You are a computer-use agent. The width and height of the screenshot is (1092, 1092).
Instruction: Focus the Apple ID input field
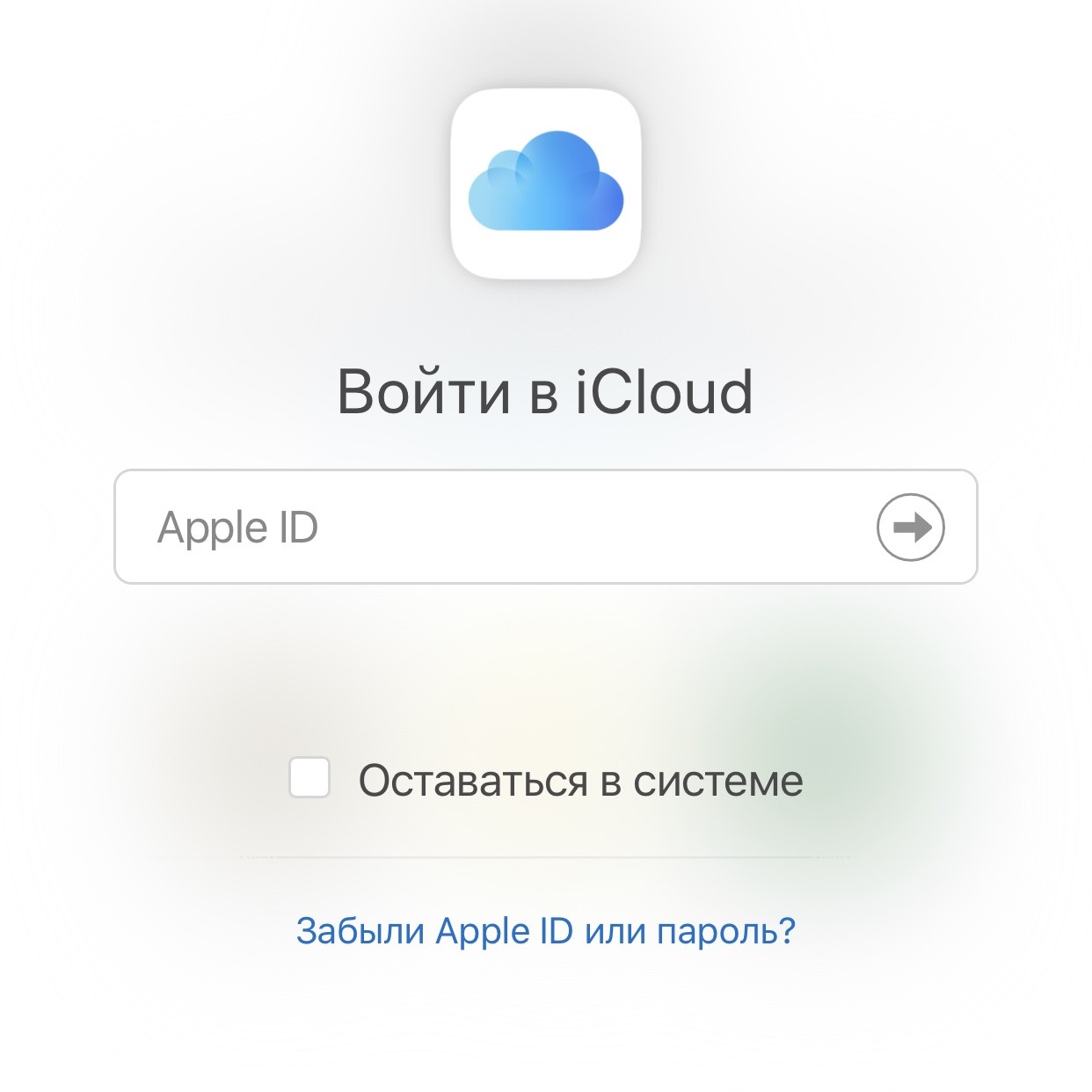pos(546,527)
